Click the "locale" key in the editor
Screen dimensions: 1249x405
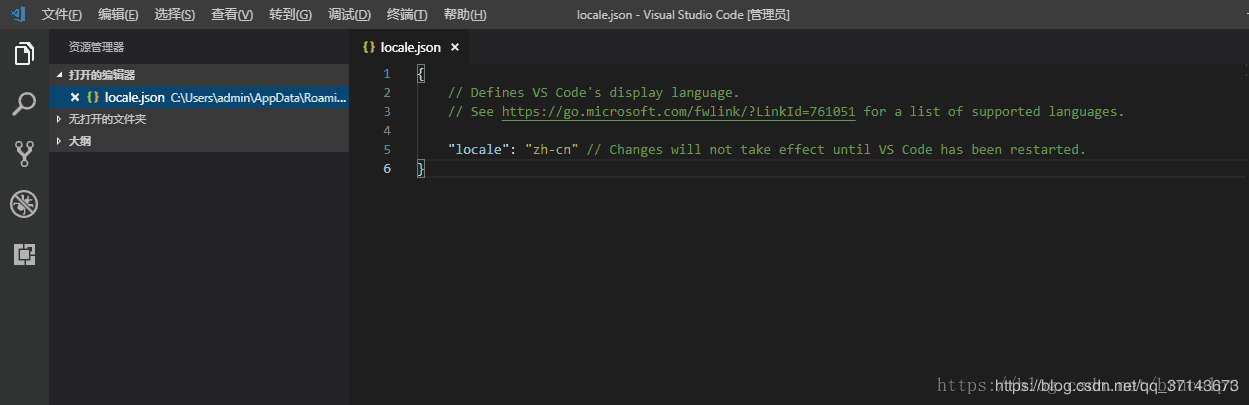(479, 150)
